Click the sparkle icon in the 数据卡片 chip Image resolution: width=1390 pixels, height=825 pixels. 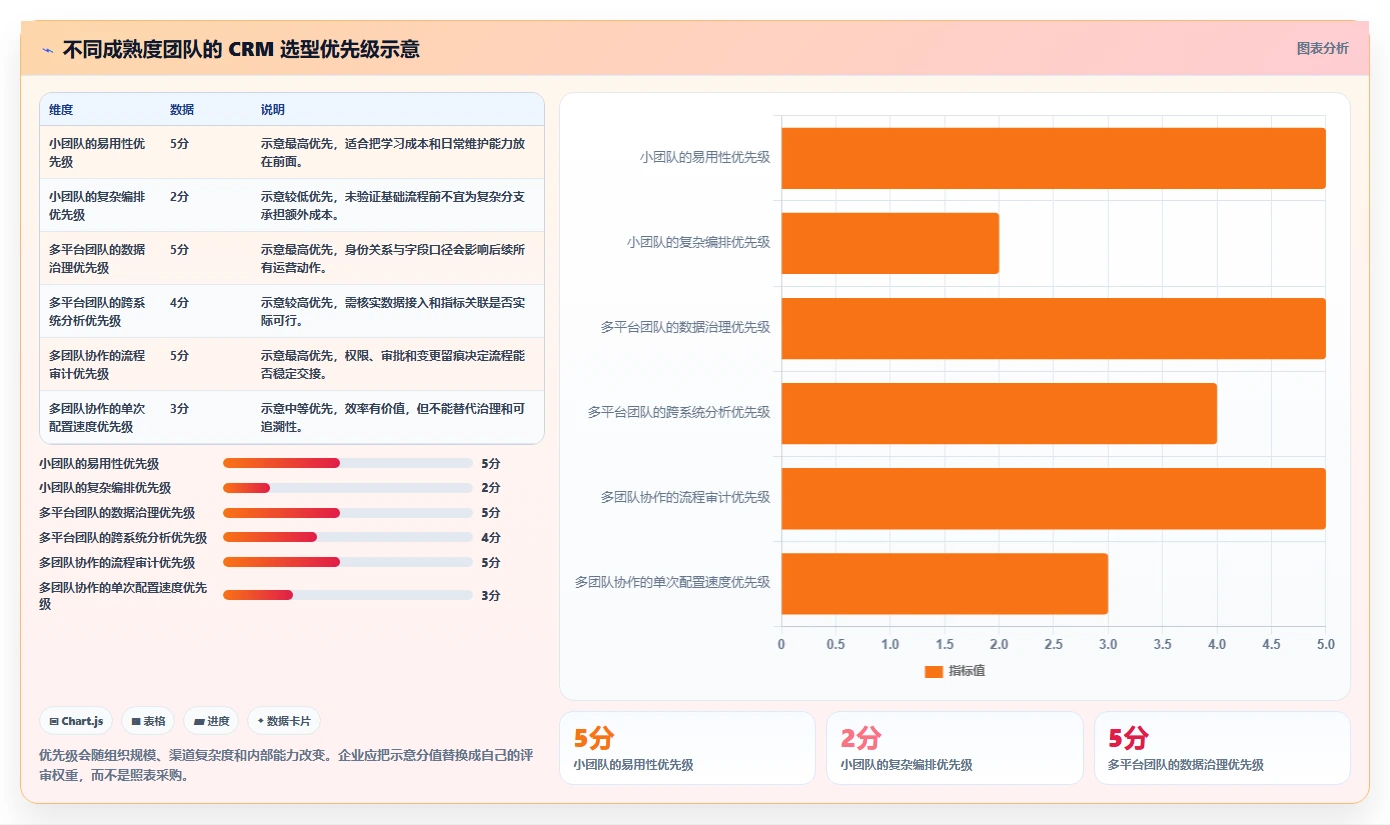point(261,721)
